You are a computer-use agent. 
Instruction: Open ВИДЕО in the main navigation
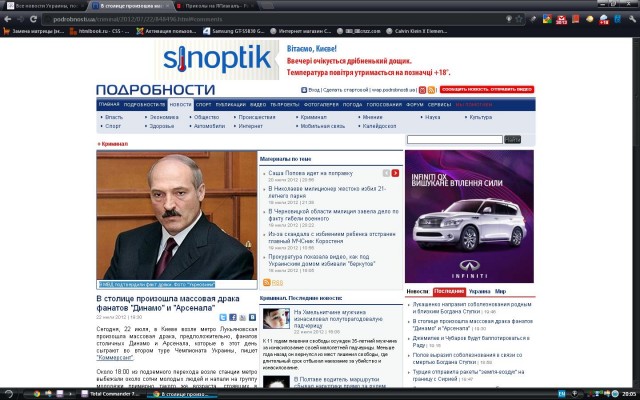click(258, 104)
